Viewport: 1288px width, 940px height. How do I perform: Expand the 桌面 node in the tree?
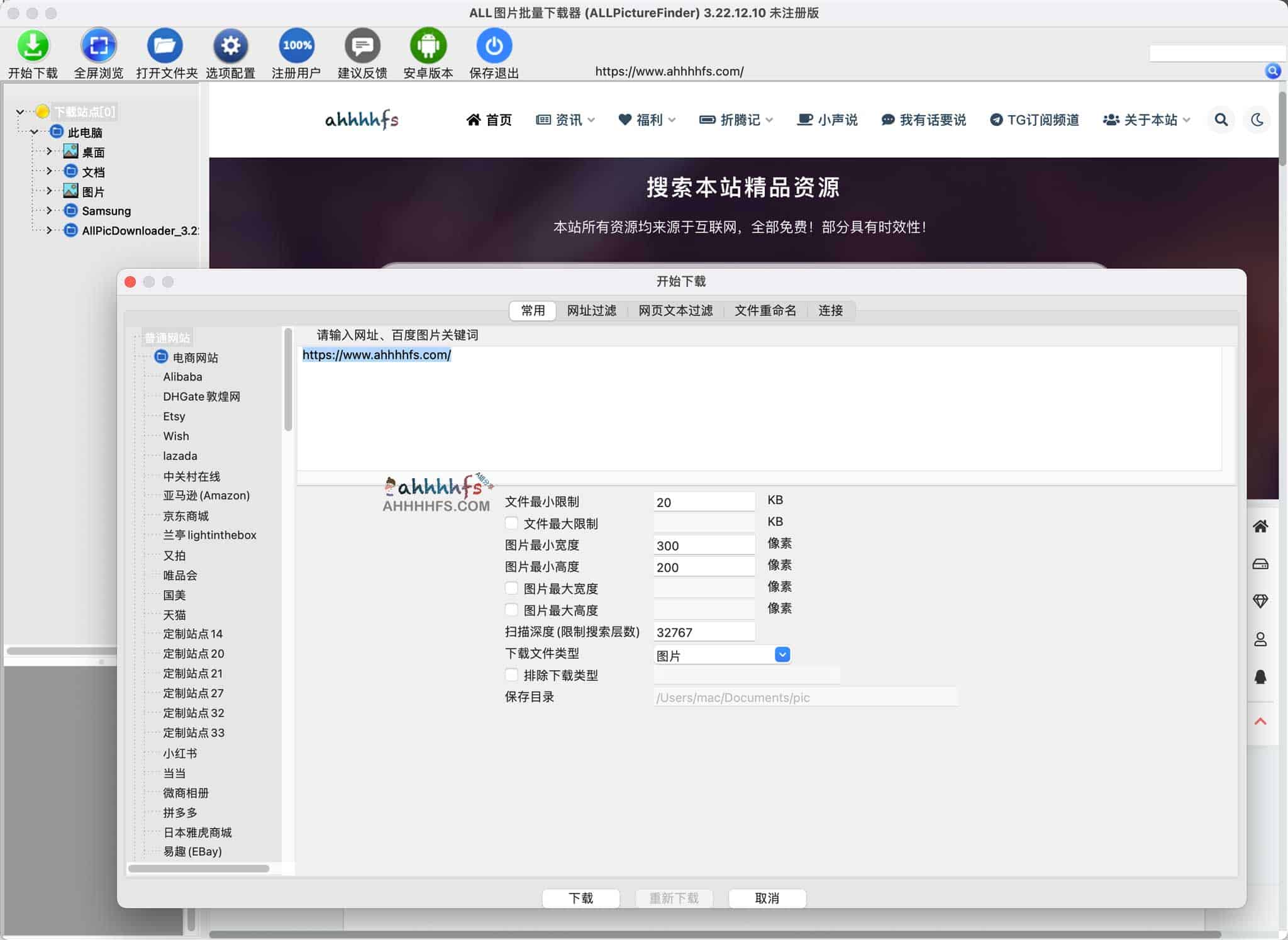click(49, 151)
